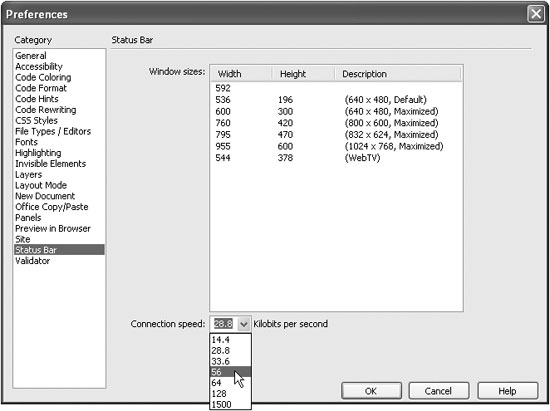Select Invisible Elements category
Viewport: 550px width, 411px height.
tap(51, 164)
